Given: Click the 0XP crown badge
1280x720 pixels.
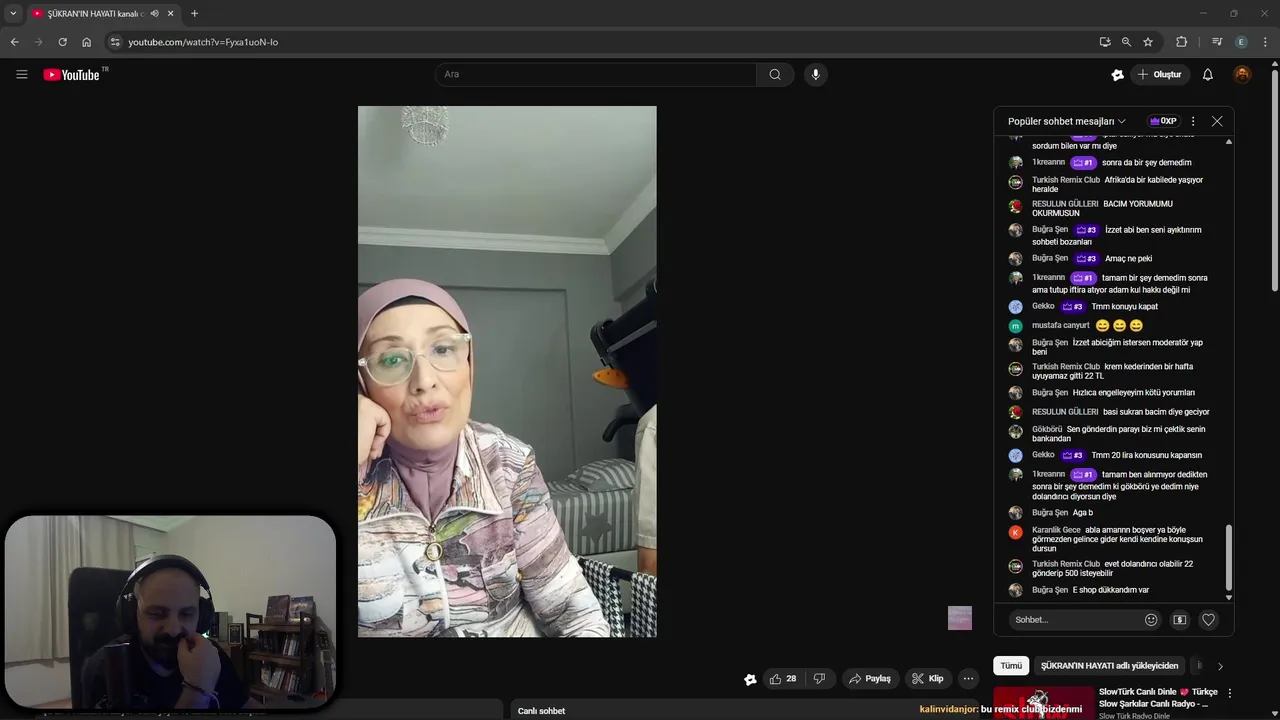Looking at the screenshot, I should (x=1163, y=121).
